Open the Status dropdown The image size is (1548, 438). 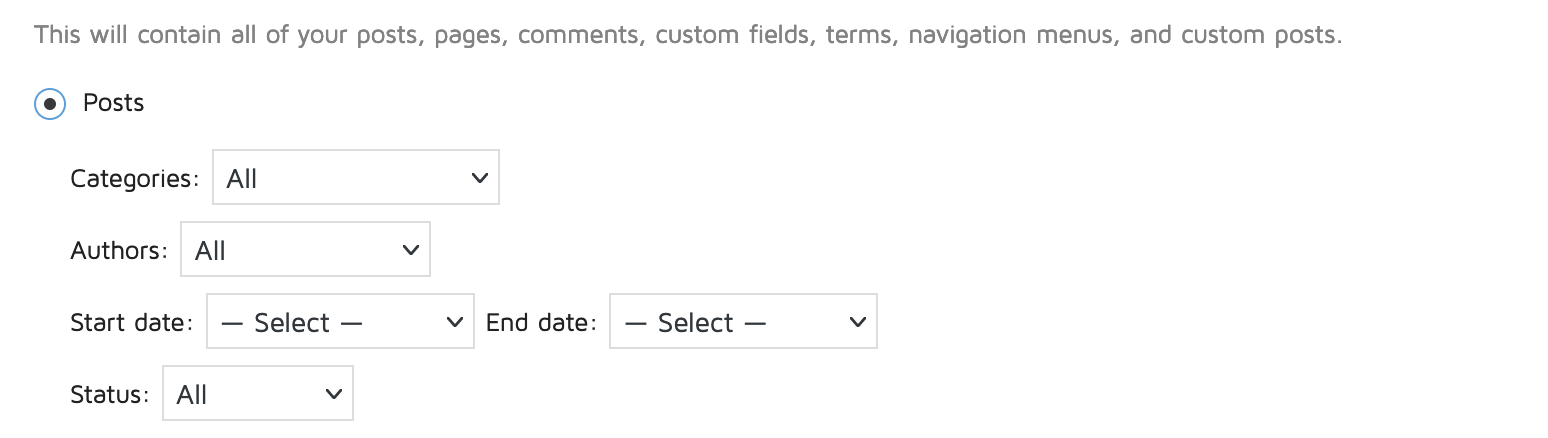click(257, 394)
